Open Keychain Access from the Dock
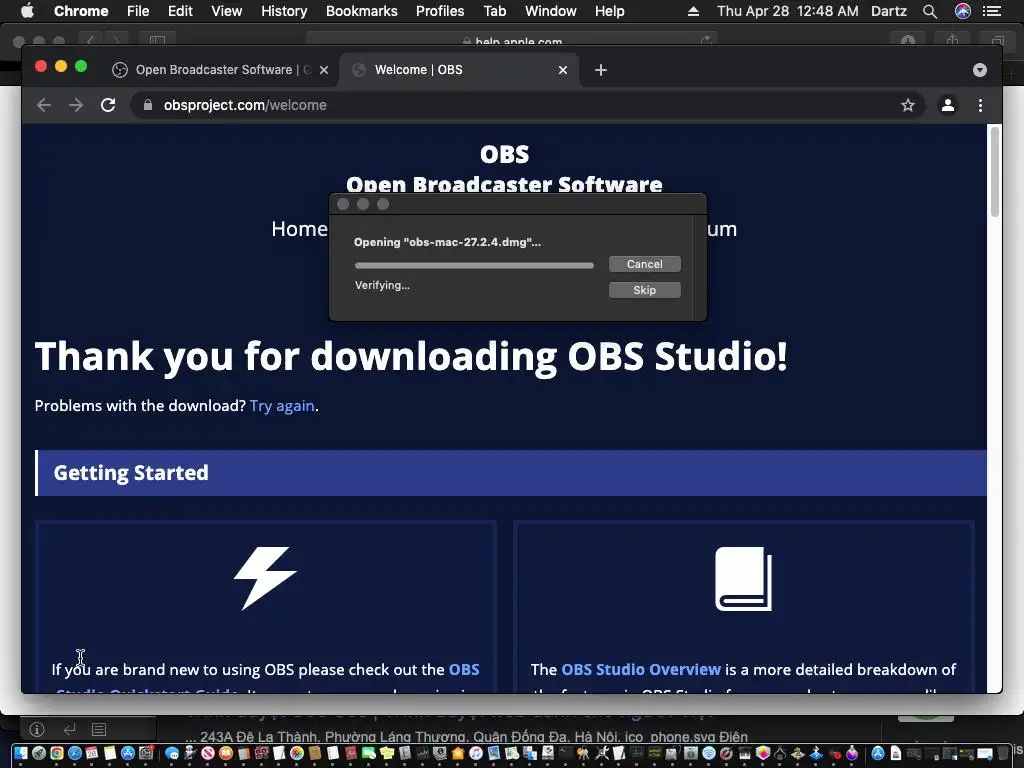This screenshot has width=1024, height=768. [x=583, y=753]
